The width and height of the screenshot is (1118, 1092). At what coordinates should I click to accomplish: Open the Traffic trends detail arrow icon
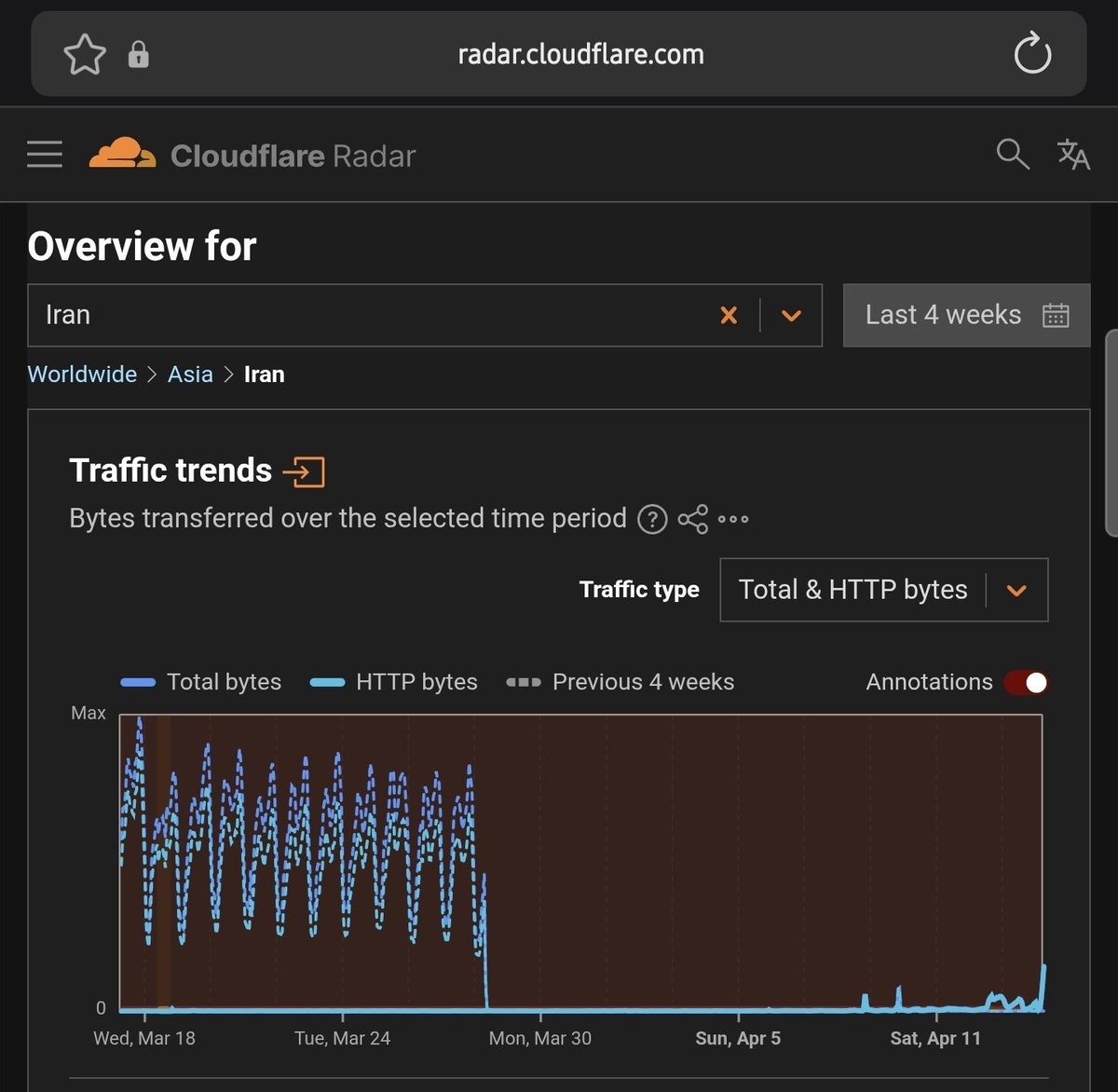click(x=304, y=471)
